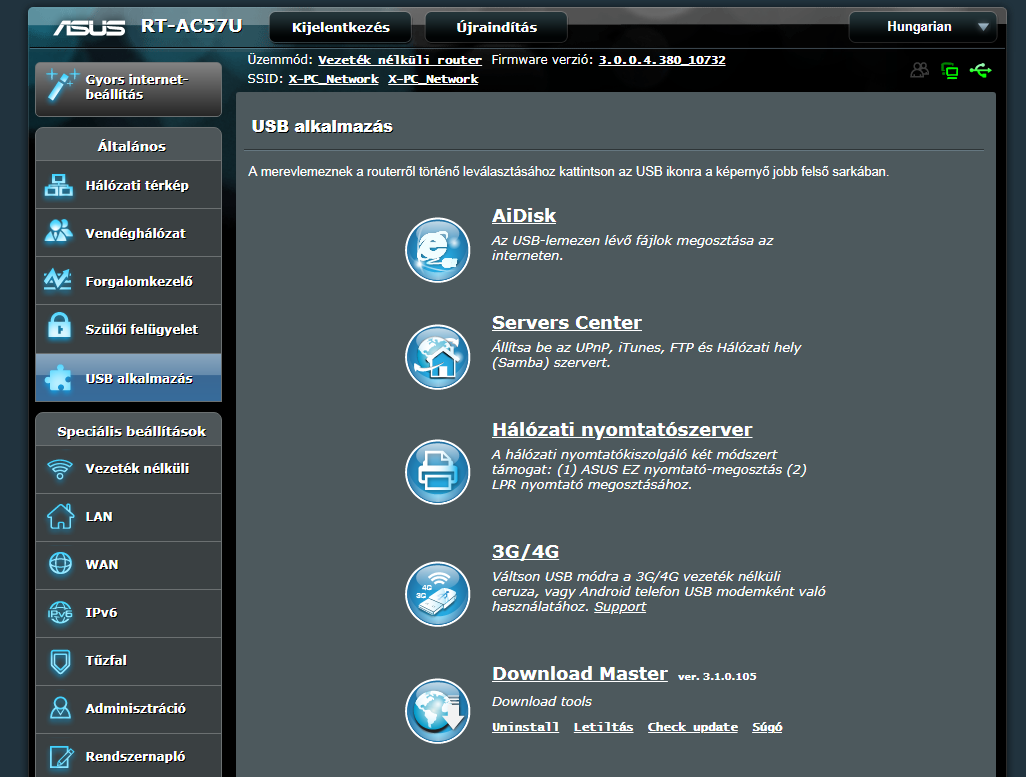The height and width of the screenshot is (782, 1026).
Task: Open the 3G/4G title link
Action: pos(525,552)
